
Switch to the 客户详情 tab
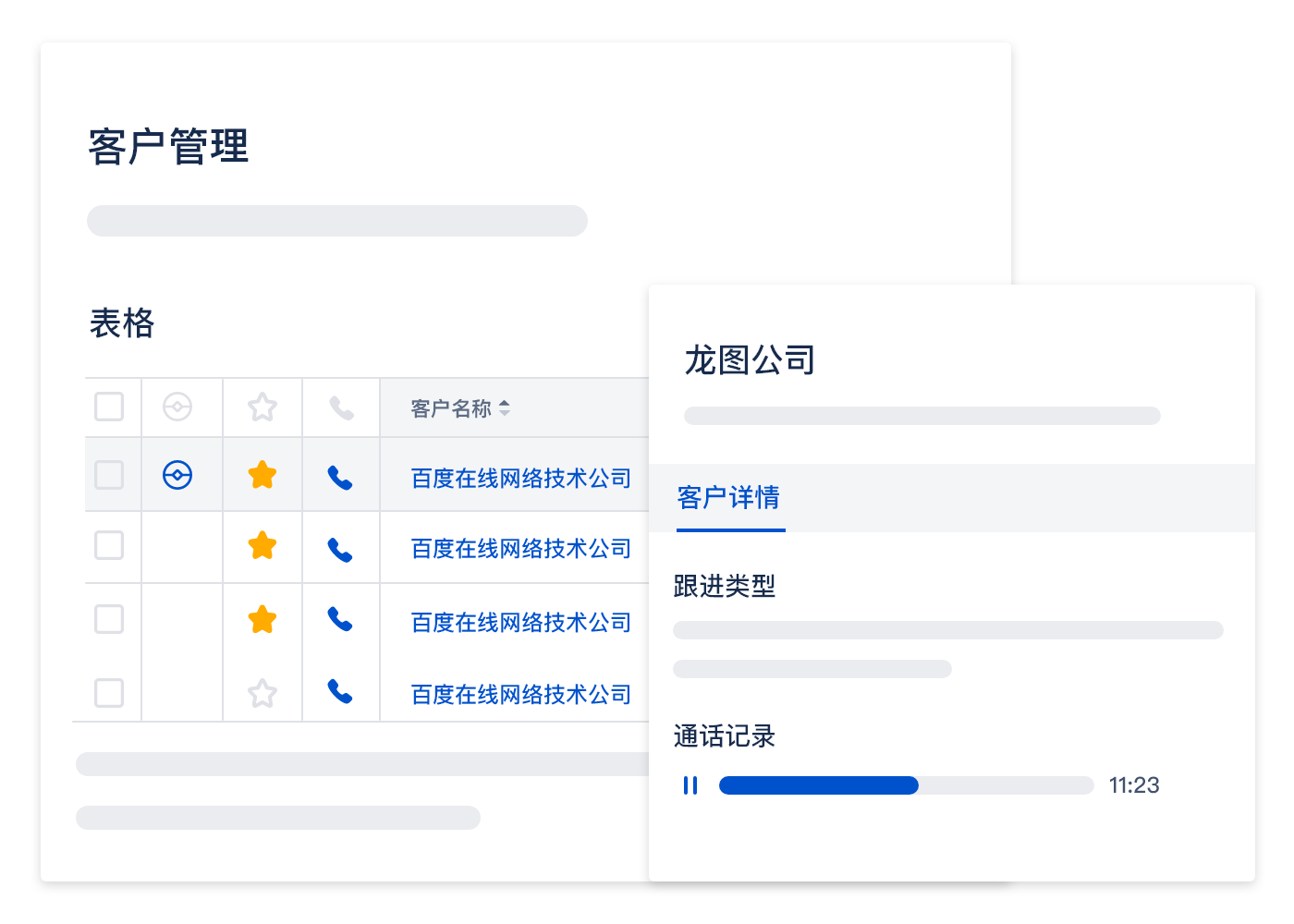coord(729,498)
